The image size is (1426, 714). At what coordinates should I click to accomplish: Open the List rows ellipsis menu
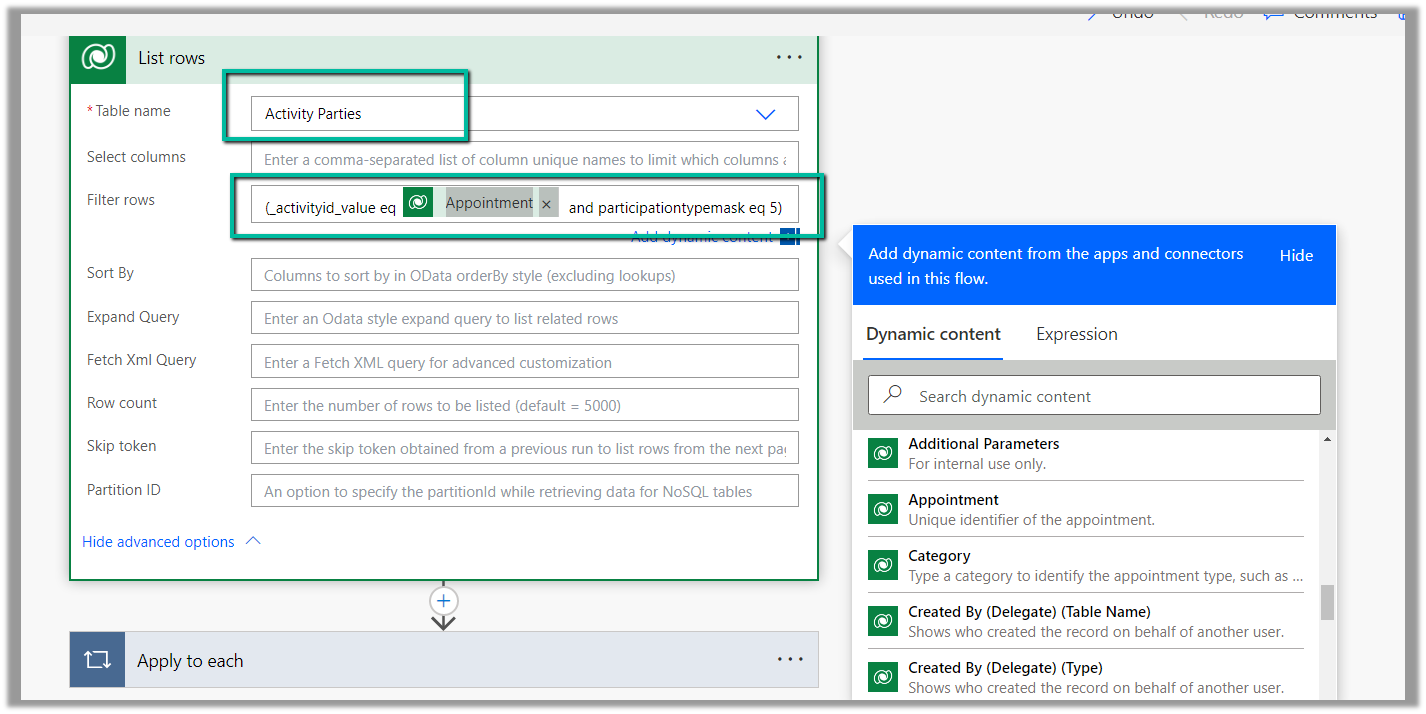789,58
